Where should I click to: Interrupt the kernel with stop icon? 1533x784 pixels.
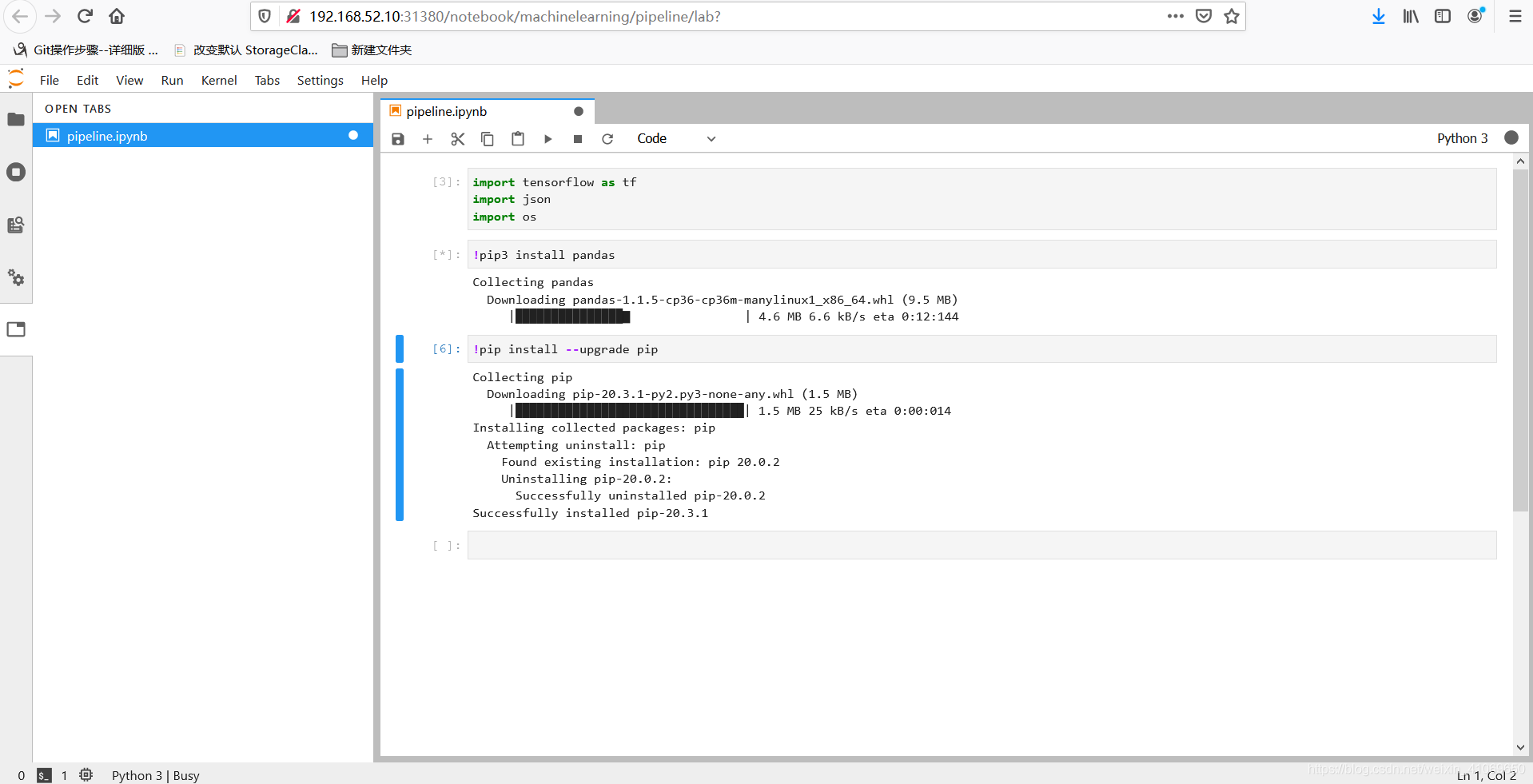577,138
